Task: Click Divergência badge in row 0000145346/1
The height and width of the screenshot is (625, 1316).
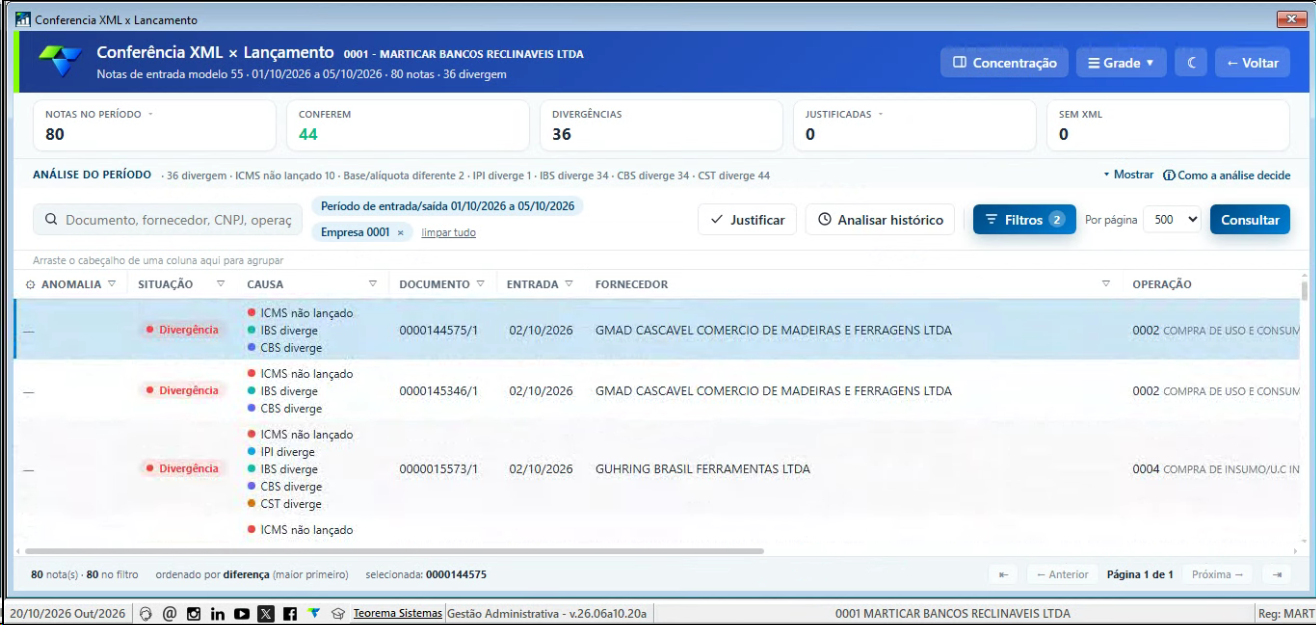Action: click(x=182, y=391)
